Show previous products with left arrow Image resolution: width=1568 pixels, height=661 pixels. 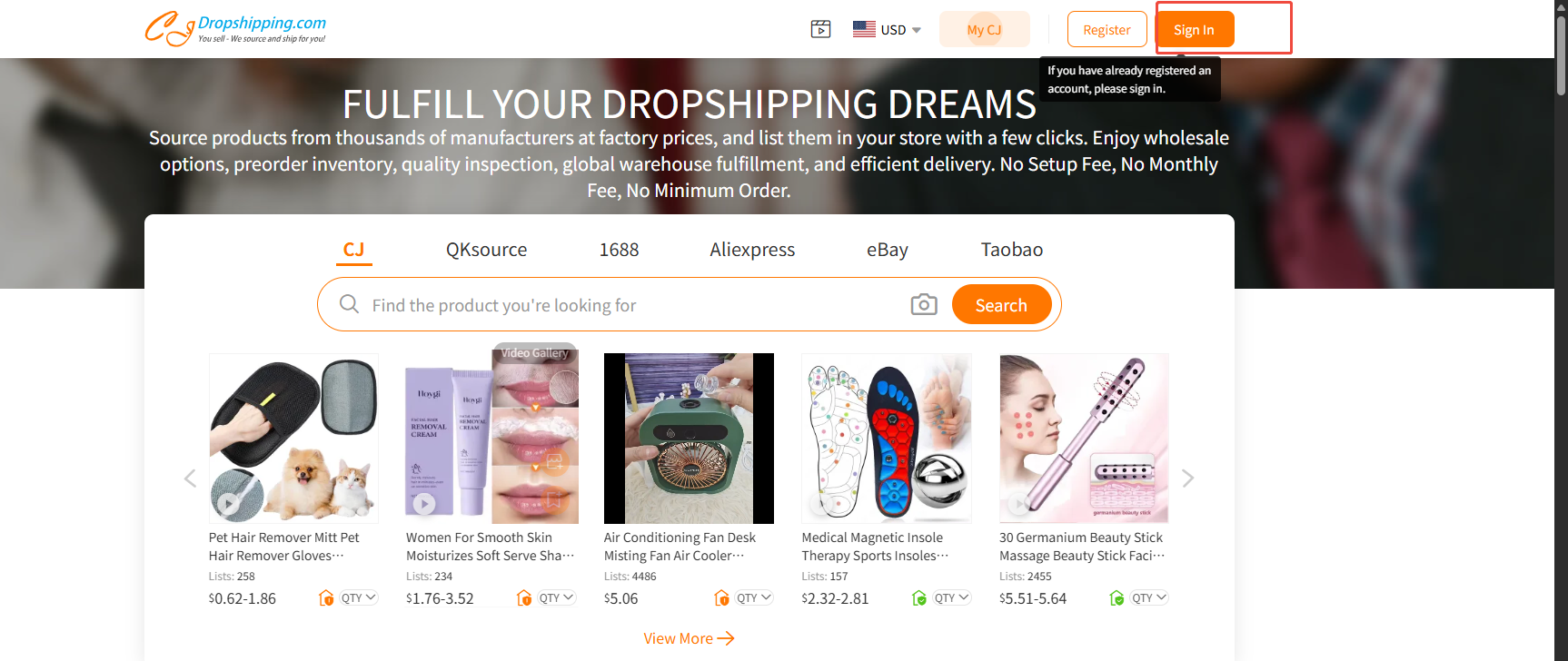[x=190, y=478]
